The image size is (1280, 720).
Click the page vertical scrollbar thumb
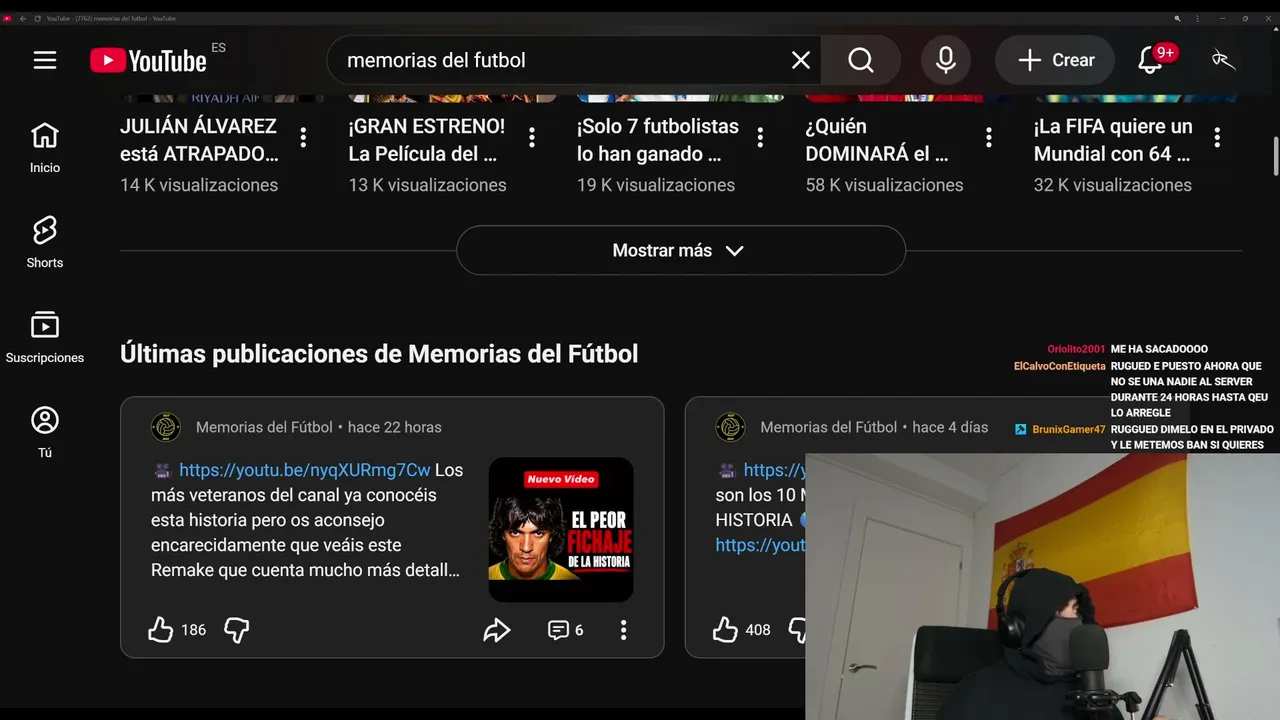1275,155
